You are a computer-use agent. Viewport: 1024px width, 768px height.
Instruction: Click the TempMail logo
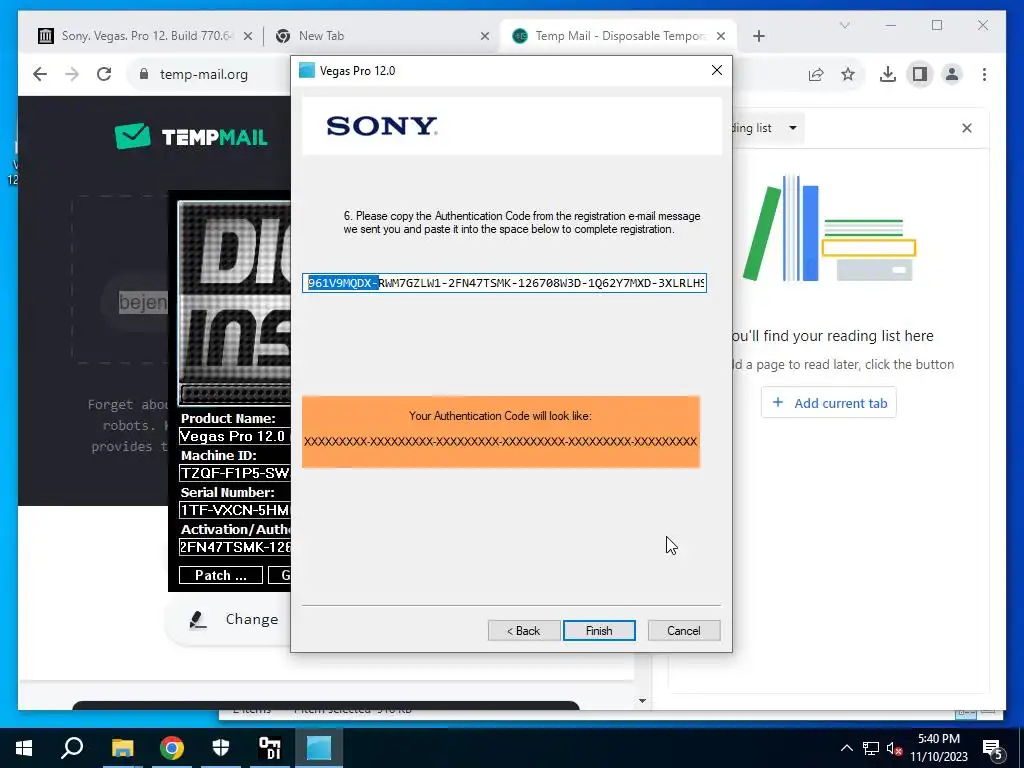point(191,136)
